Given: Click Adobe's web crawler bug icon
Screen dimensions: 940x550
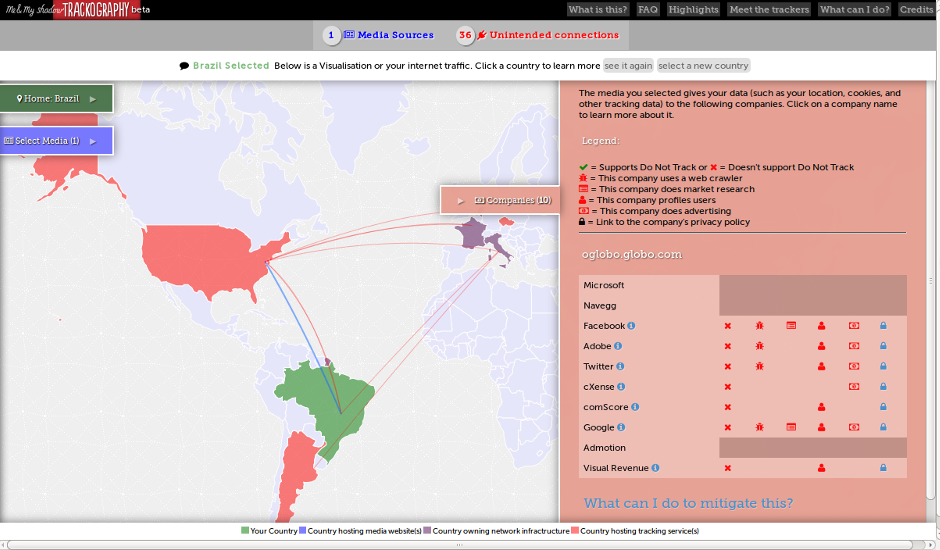Looking at the screenshot, I should [x=760, y=346].
